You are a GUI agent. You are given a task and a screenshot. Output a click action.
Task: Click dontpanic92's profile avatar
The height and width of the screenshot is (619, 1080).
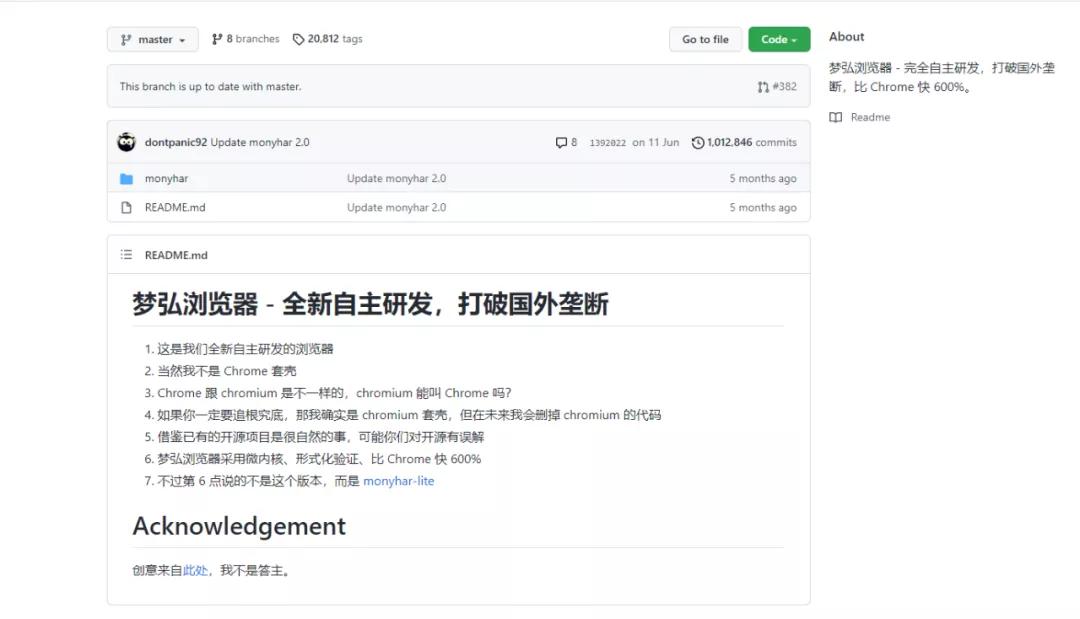coord(126,142)
